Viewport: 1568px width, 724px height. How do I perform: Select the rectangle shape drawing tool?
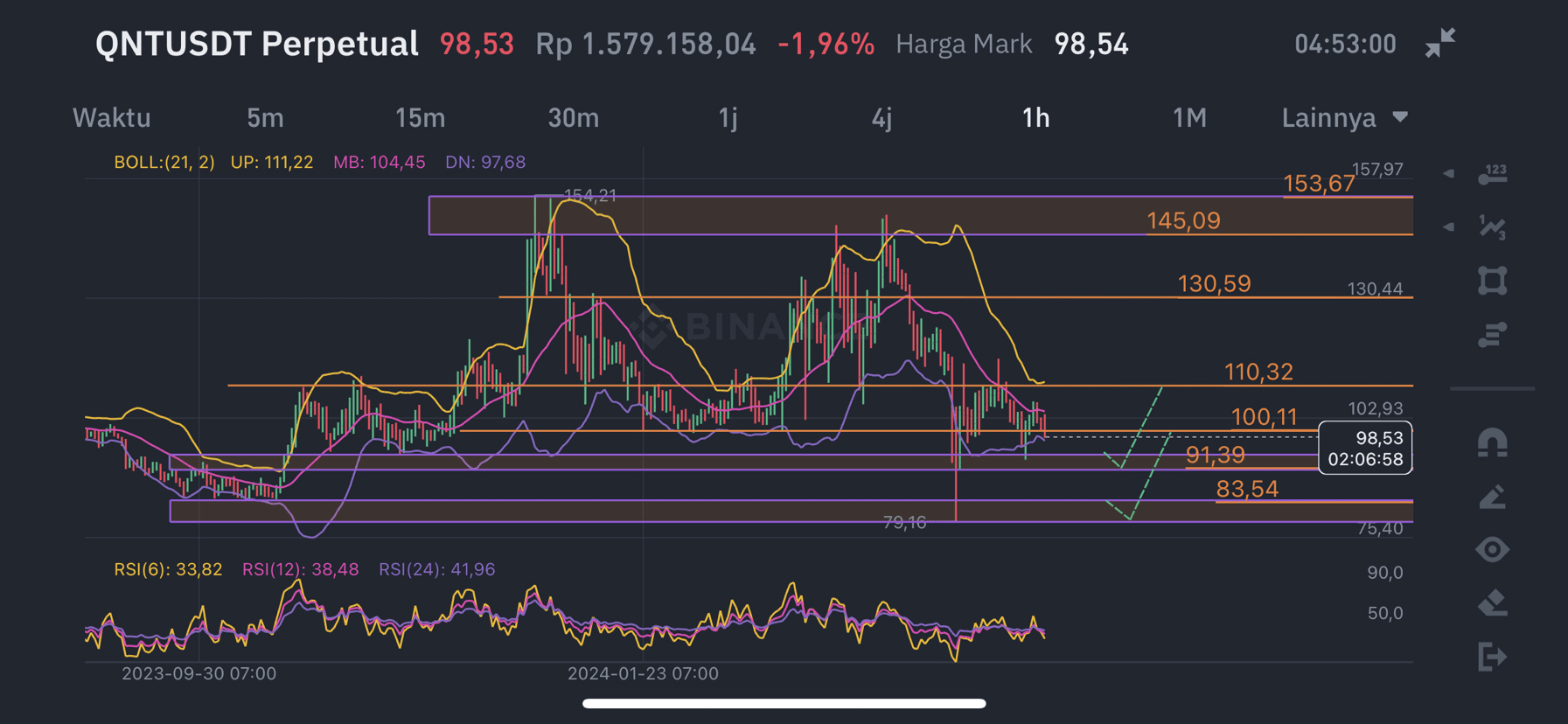click(1492, 281)
